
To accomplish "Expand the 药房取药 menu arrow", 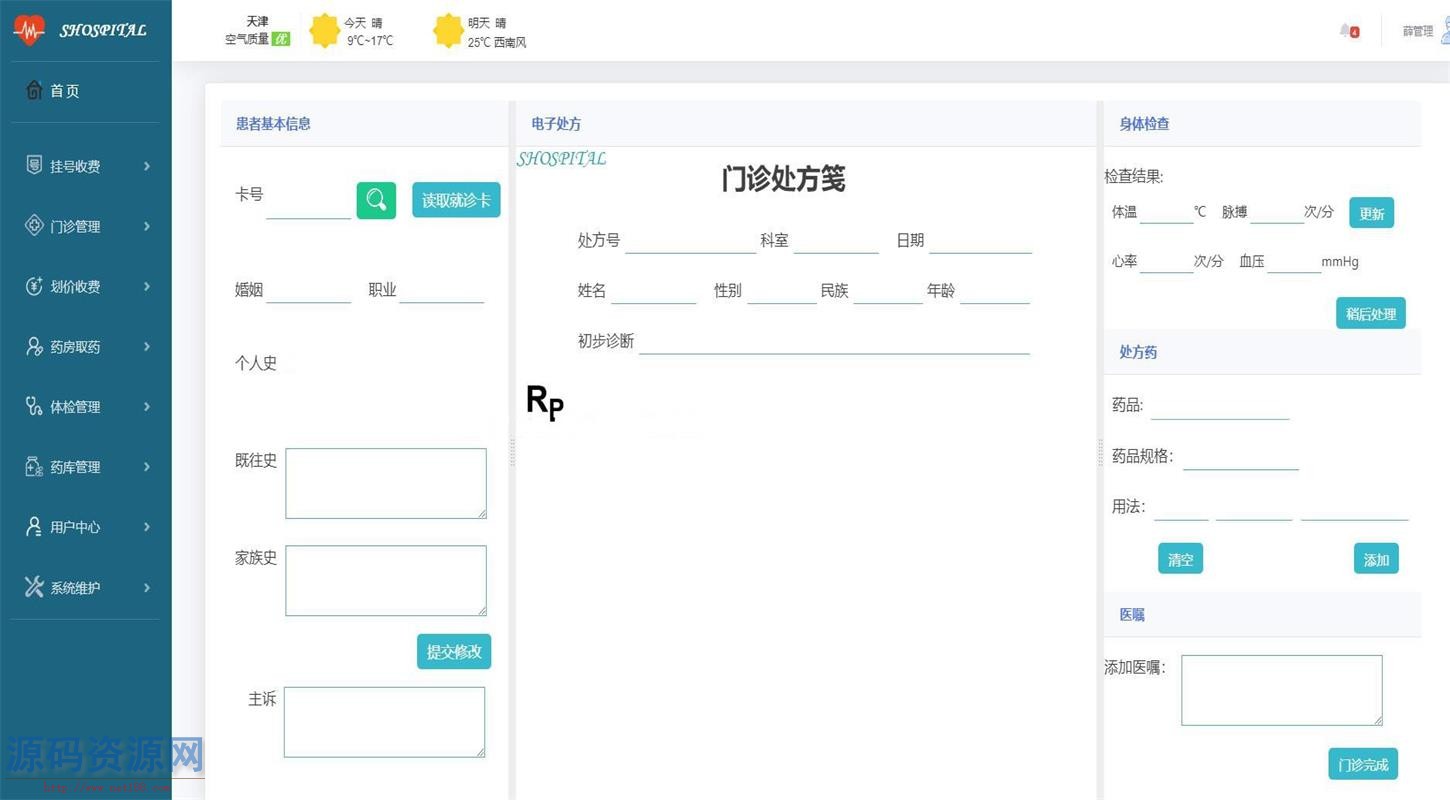I will [147, 346].
